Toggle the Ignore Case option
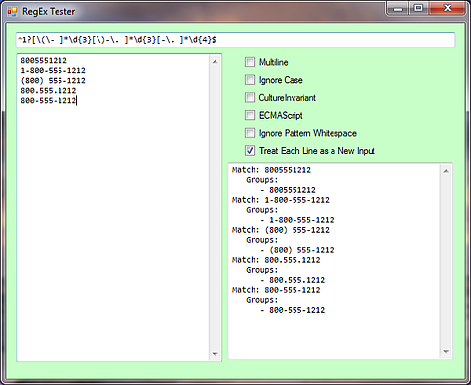The height and width of the screenshot is (385, 471). point(250,80)
